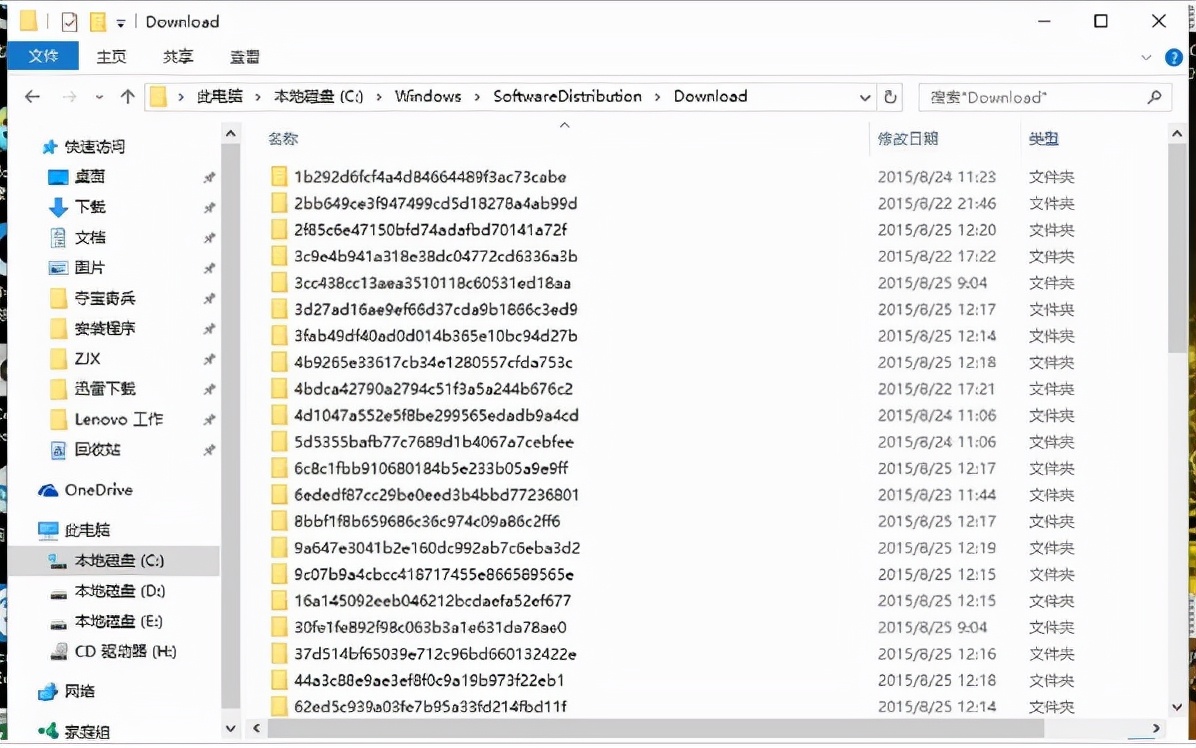Select folder 1b292d6fcf4a4d84664489f3ac73cabe

(x=429, y=177)
